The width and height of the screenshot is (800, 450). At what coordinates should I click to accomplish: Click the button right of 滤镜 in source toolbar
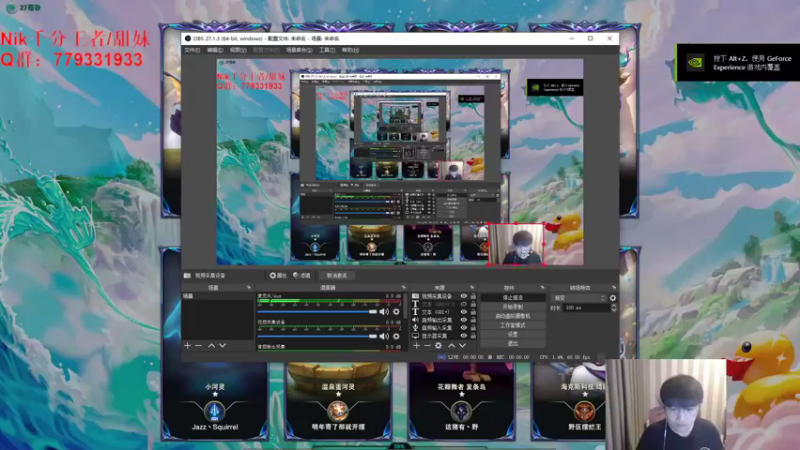pos(337,276)
